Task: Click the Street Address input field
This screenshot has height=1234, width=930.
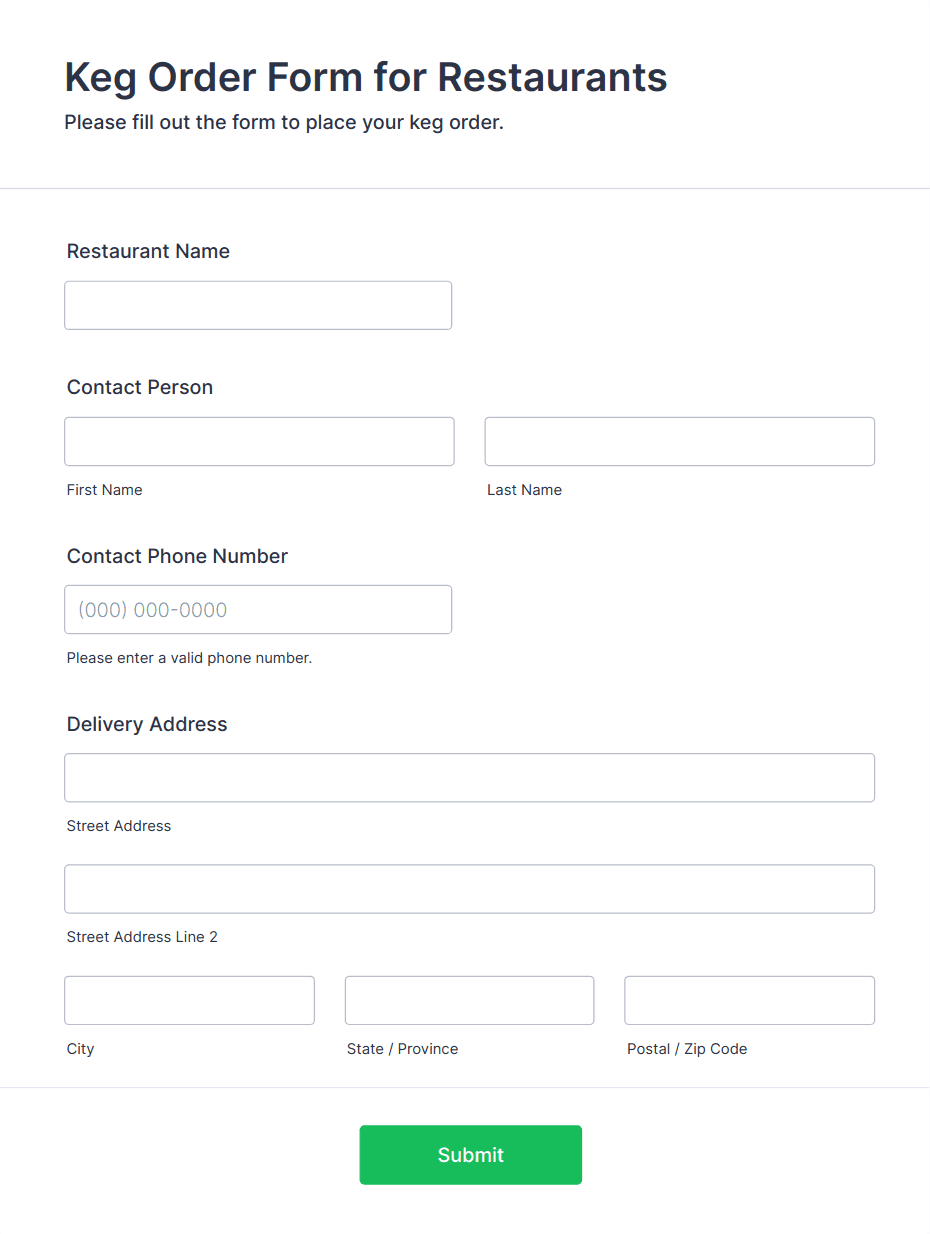Action: (x=469, y=777)
